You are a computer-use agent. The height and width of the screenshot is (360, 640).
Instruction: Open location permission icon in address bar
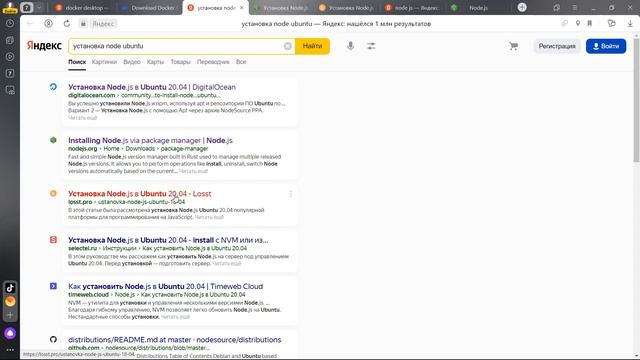(x=578, y=24)
